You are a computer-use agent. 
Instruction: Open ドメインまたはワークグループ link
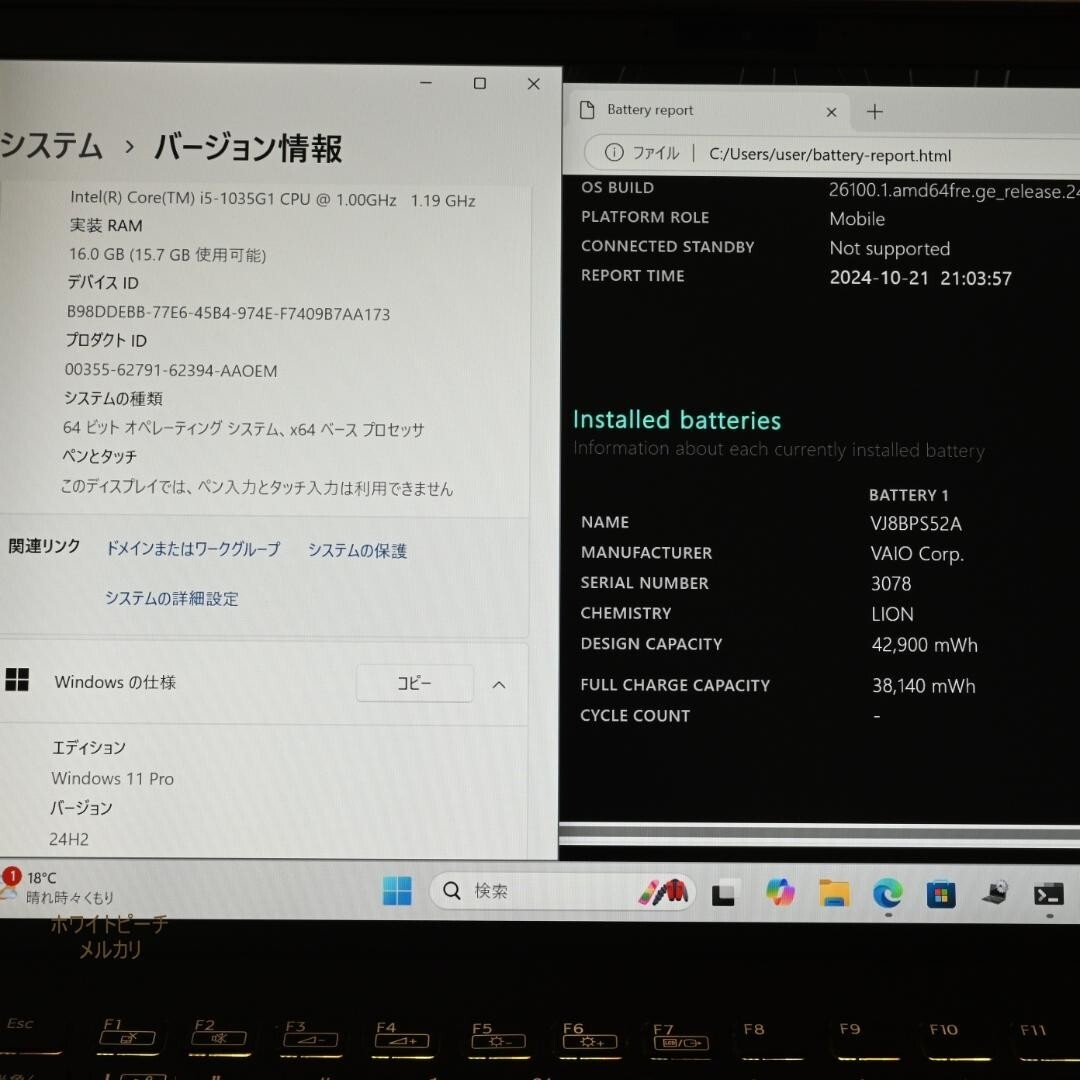pos(193,549)
